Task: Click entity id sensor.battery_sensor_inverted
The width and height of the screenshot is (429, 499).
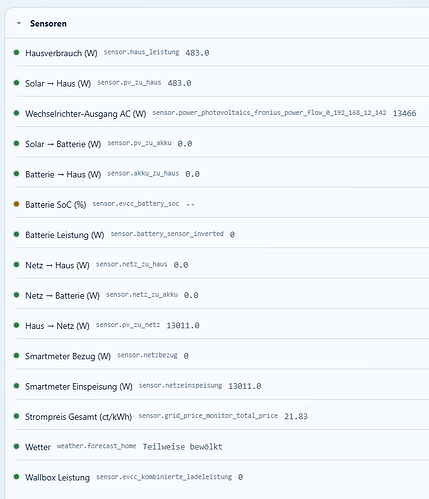Action: point(167,234)
